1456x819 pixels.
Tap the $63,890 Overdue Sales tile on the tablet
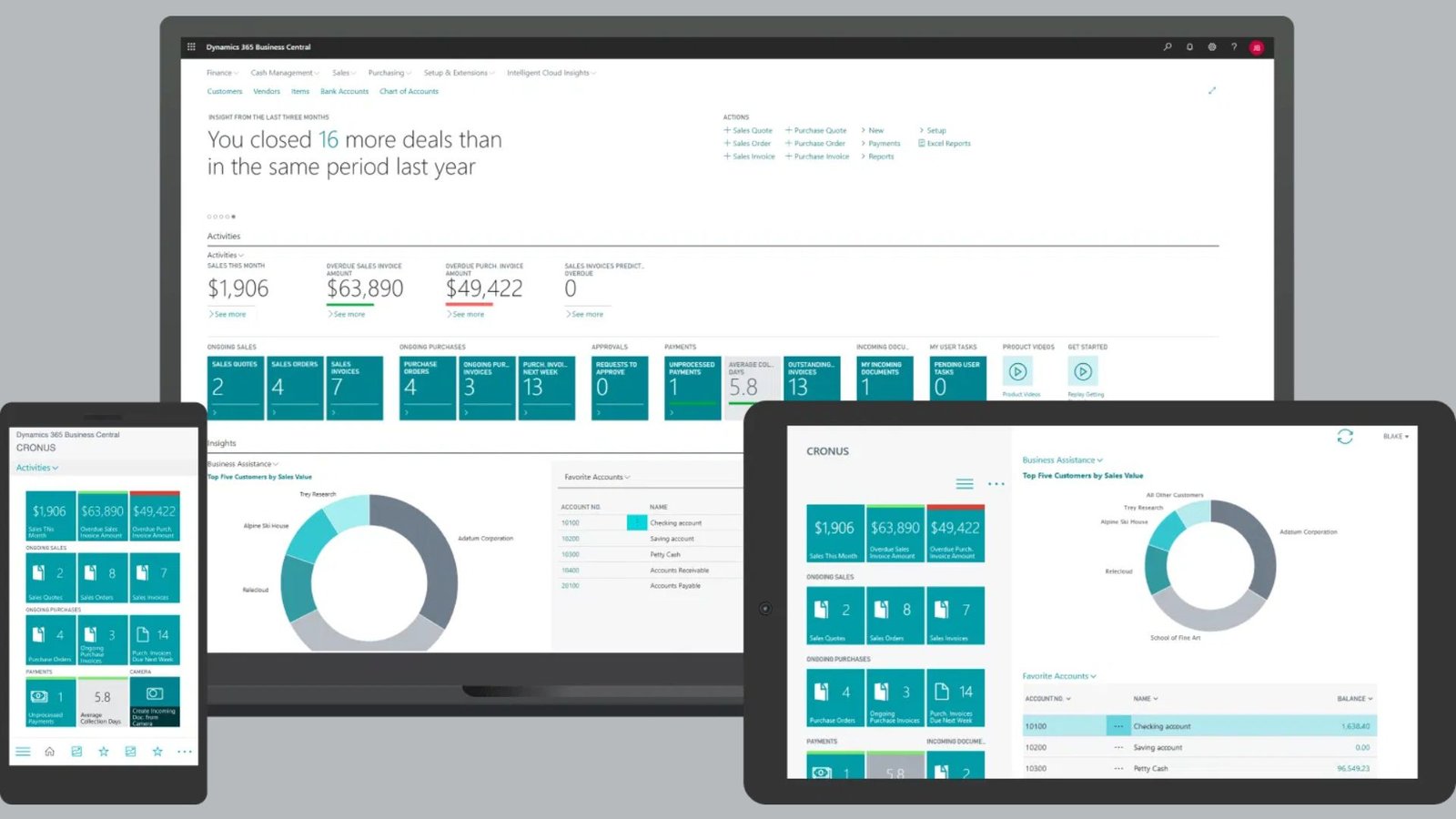(895, 533)
